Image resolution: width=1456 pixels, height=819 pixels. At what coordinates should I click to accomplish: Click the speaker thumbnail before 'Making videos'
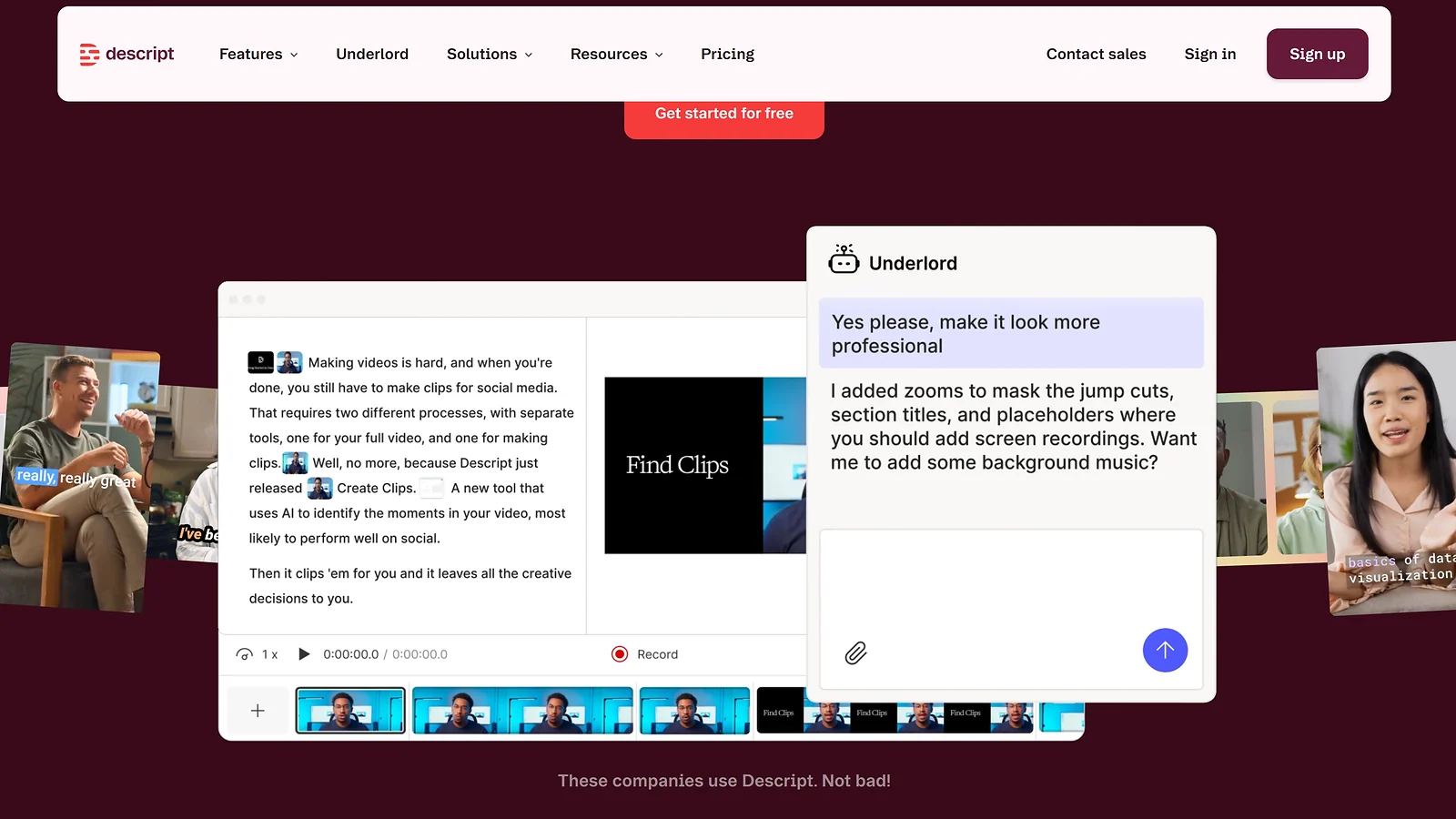coord(289,362)
